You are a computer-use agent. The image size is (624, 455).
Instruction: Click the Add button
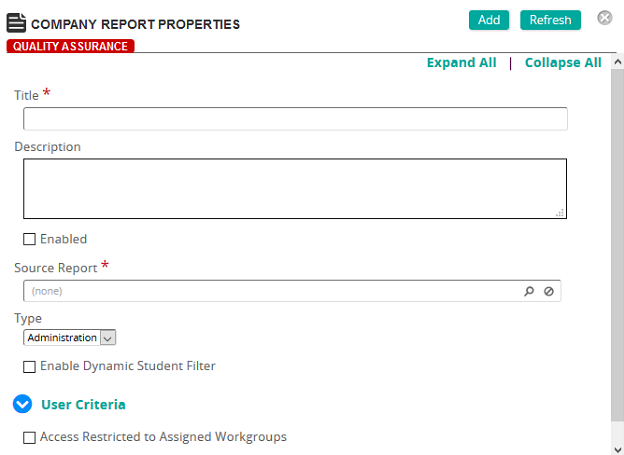tap(489, 20)
